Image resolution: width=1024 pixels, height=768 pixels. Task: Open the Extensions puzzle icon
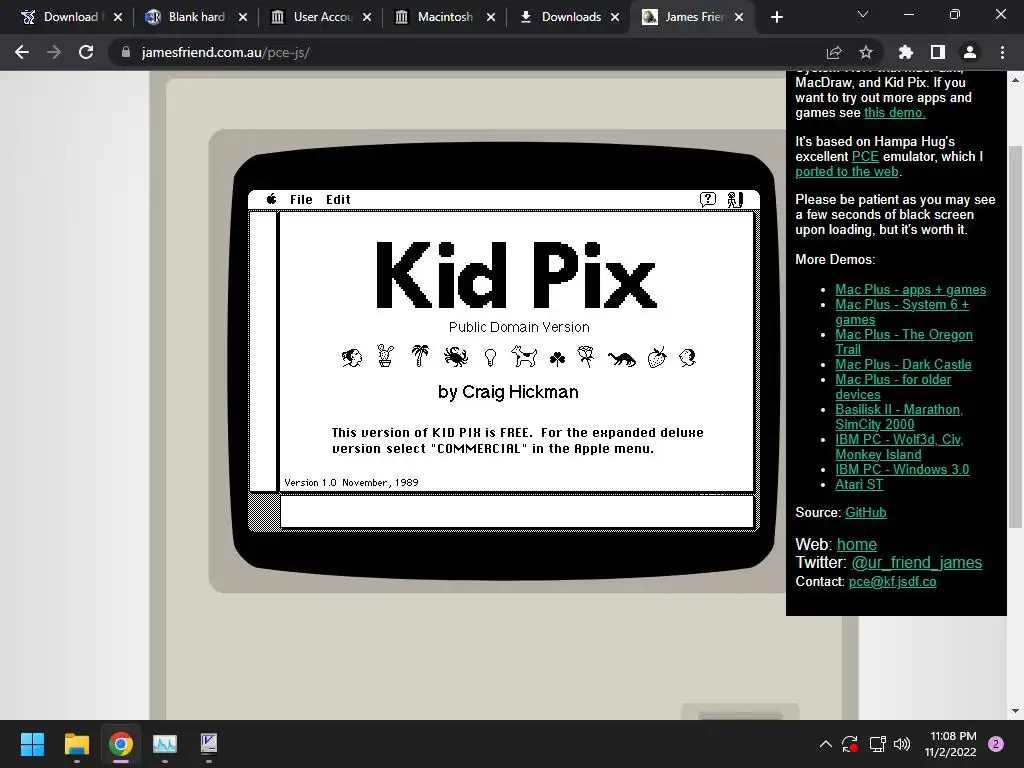pos(906,52)
